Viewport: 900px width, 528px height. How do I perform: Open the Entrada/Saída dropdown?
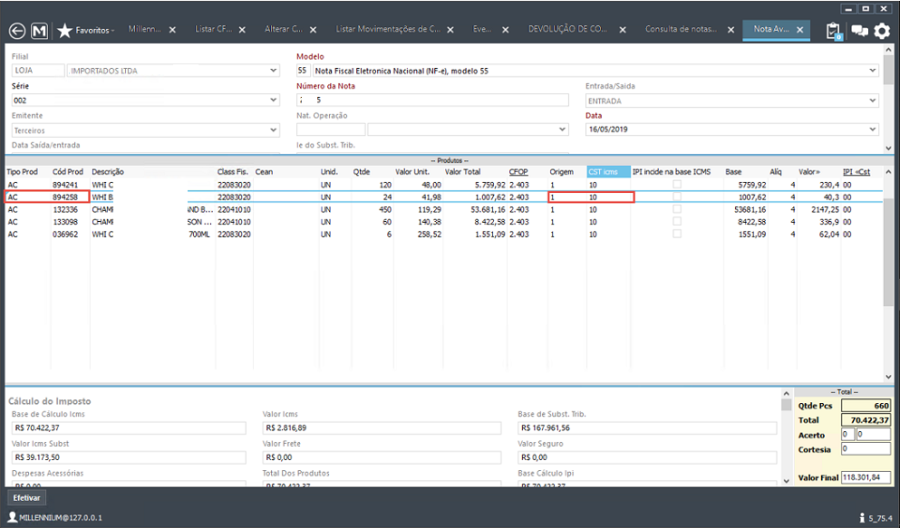click(x=872, y=100)
